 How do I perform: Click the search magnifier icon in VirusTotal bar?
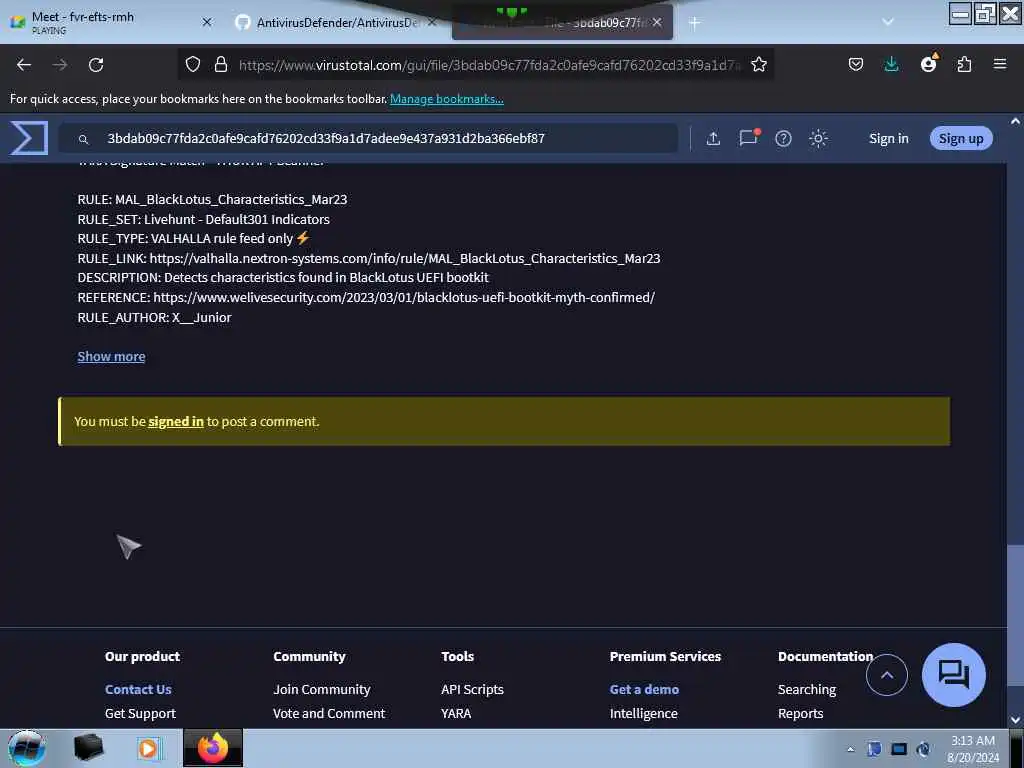click(83, 138)
